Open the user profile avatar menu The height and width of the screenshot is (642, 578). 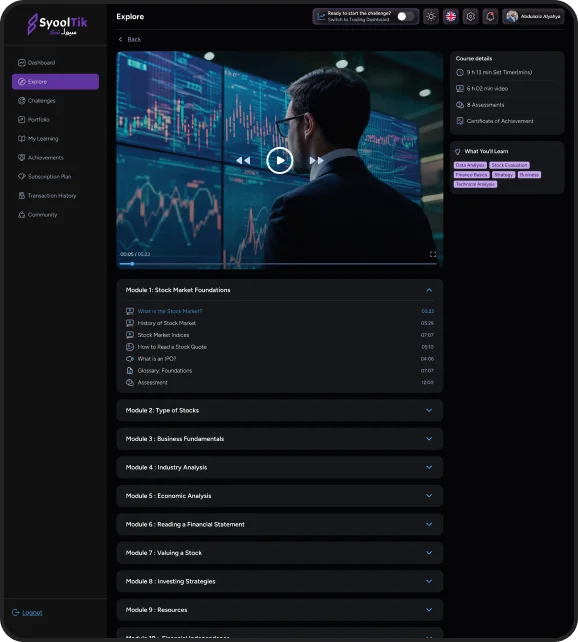[533, 16]
